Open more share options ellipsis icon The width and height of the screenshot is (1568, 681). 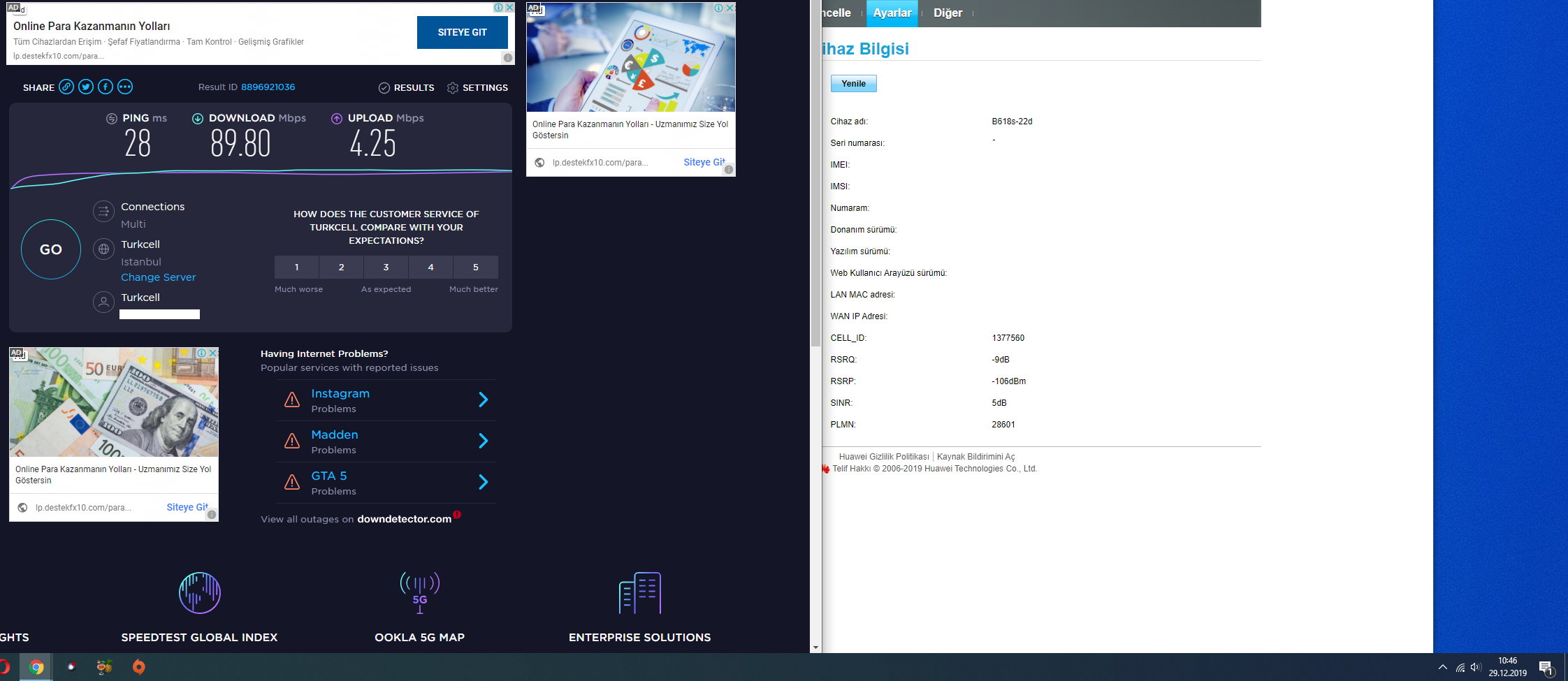125,87
